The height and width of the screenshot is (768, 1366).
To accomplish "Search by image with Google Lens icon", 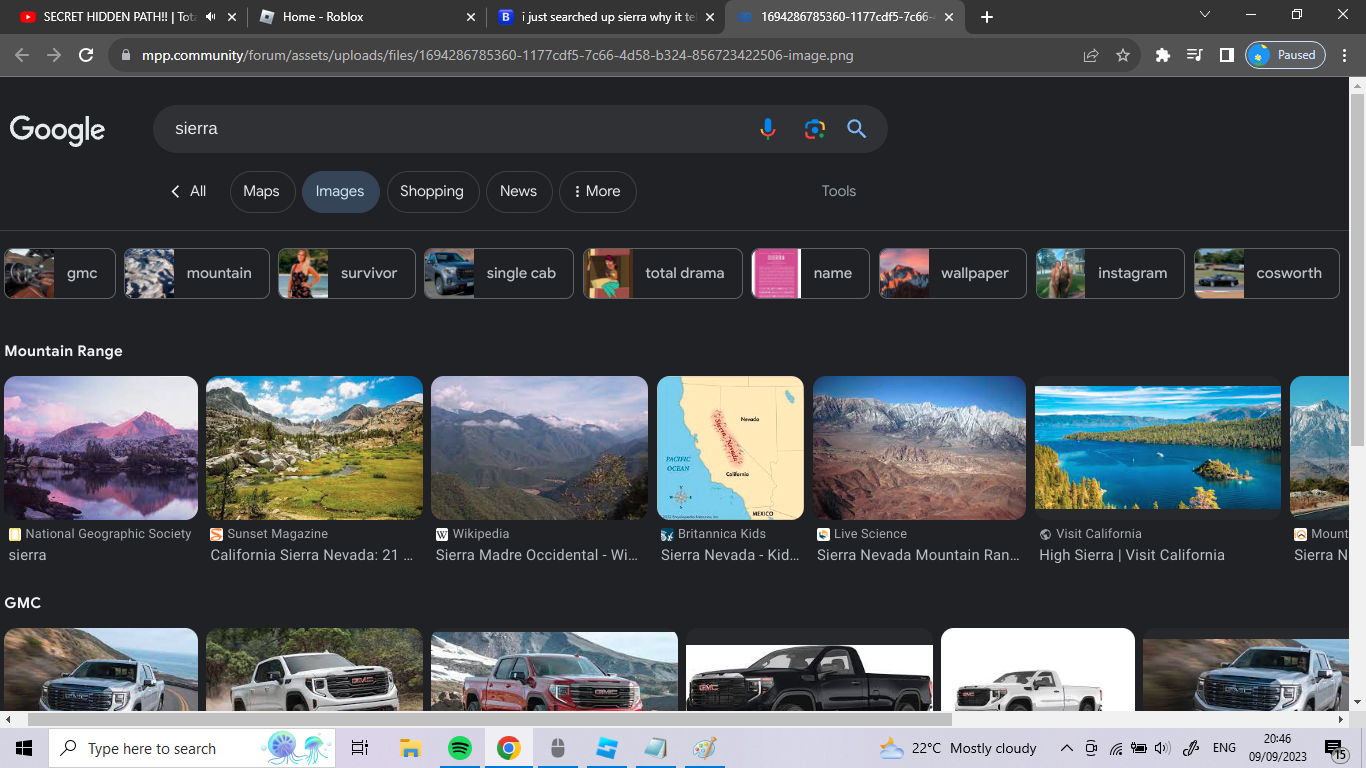I will coord(814,129).
